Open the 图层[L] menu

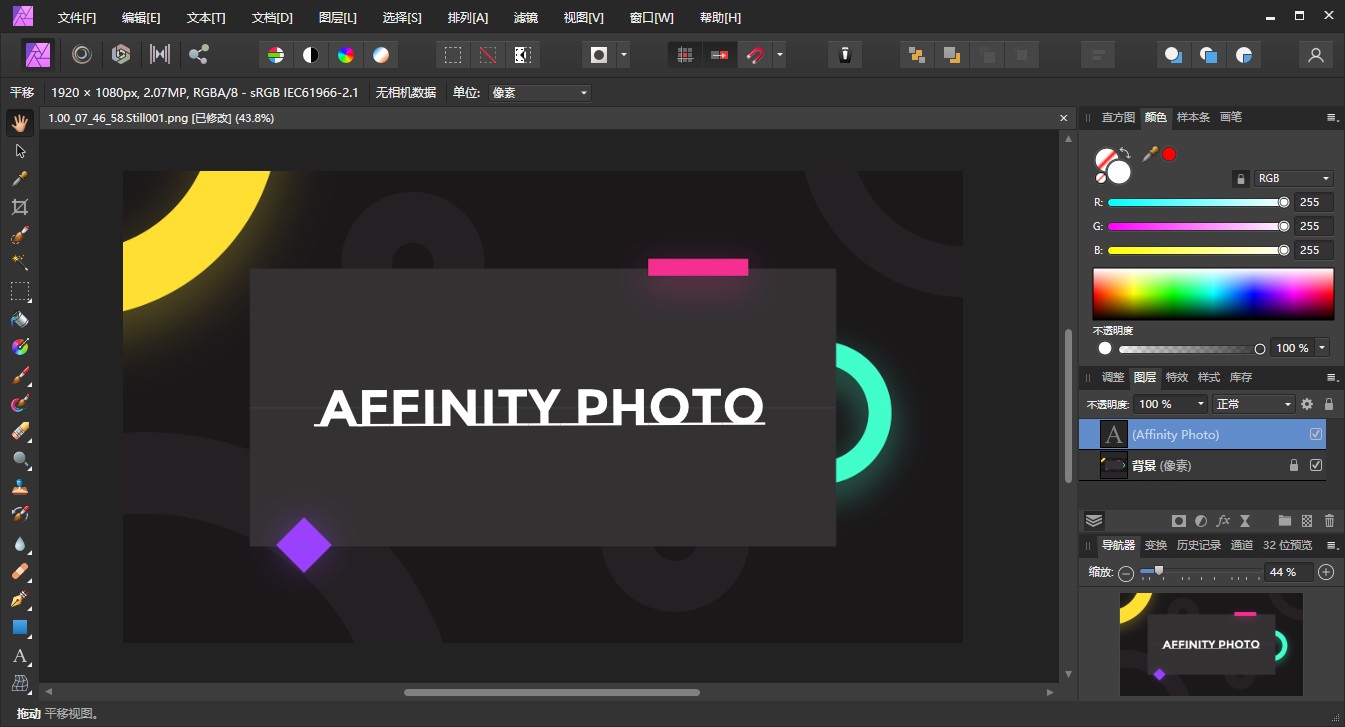(x=337, y=18)
